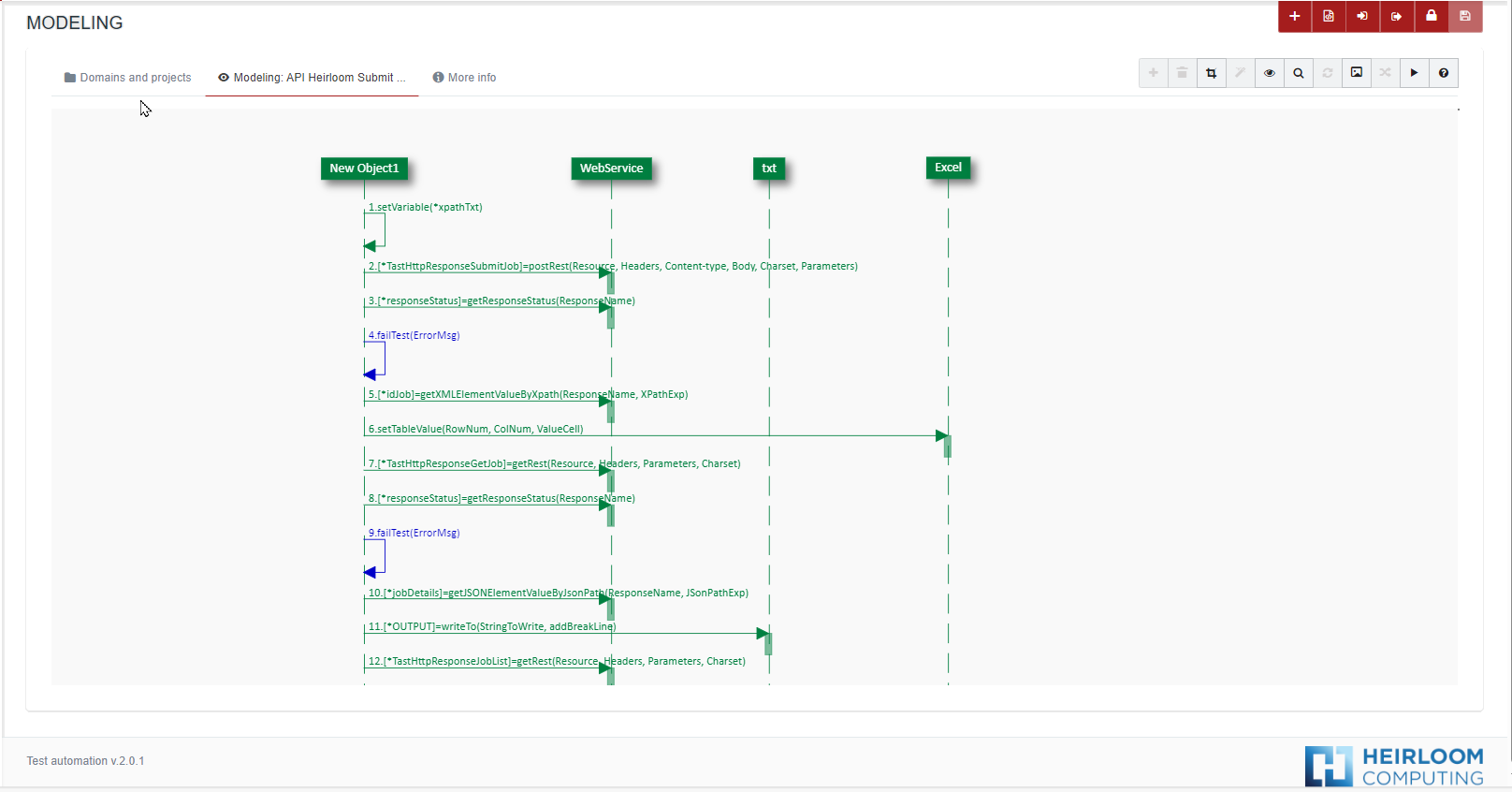
Task: Click the red floppy disk save icon
Action: tap(1465, 16)
